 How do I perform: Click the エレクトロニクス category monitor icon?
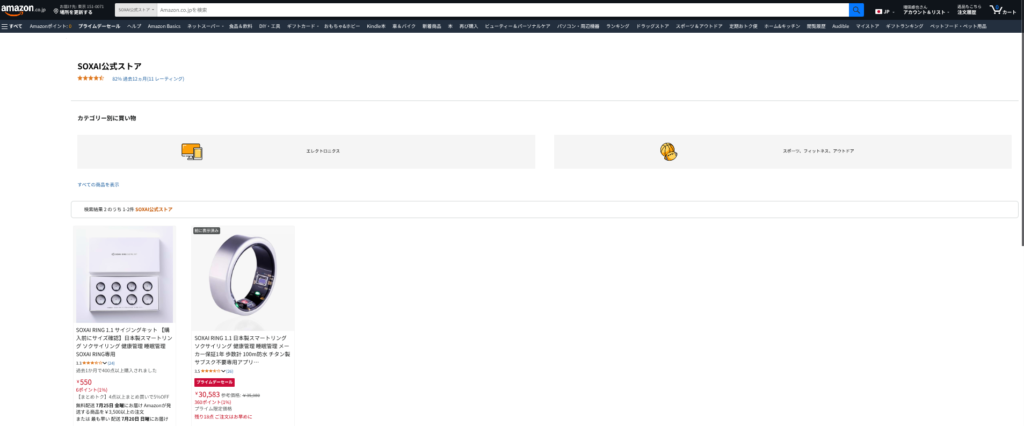192,152
